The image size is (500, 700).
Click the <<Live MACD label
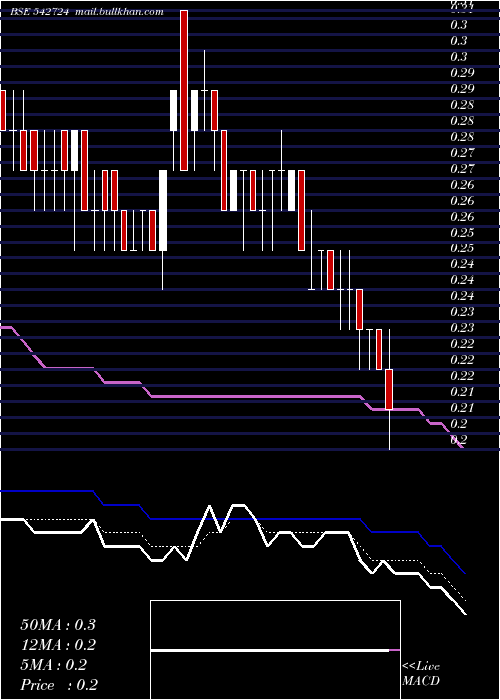pyautogui.click(x=421, y=673)
